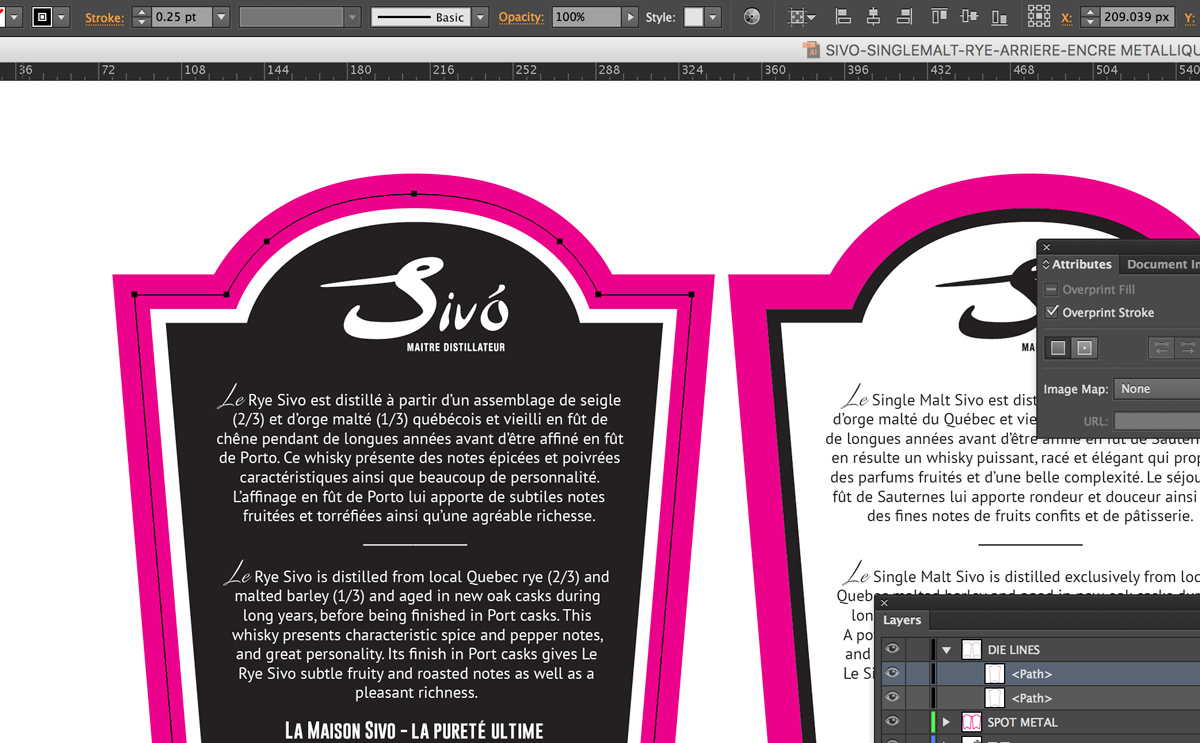This screenshot has height=743, width=1200.
Task: Click the Vertical Align Top icon
Action: [939, 17]
